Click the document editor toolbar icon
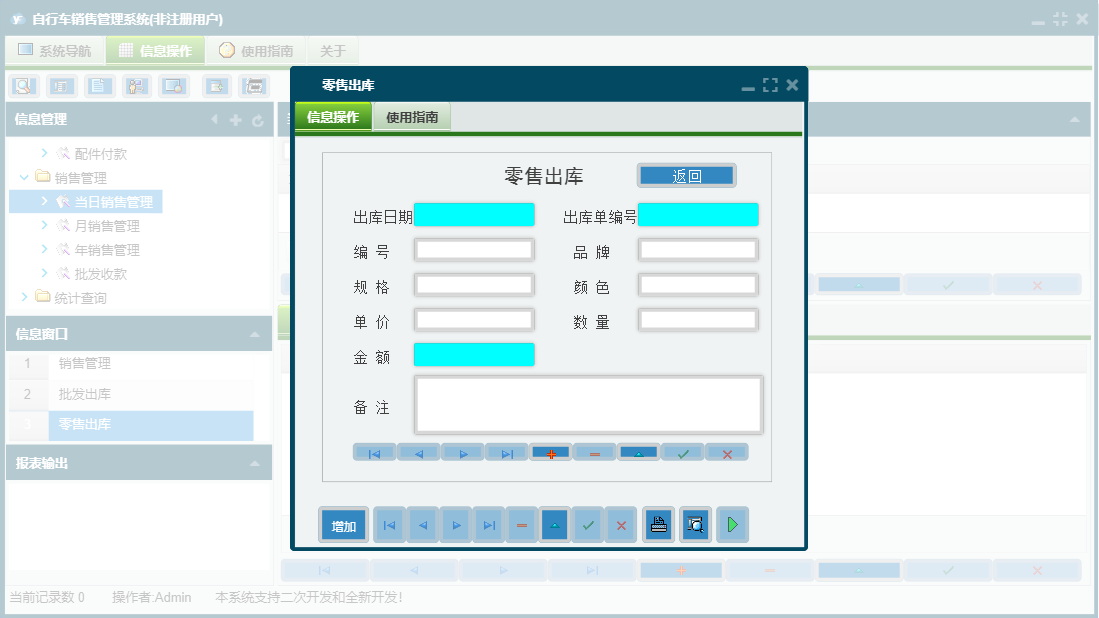The width and height of the screenshot is (1099, 618). tap(99, 86)
